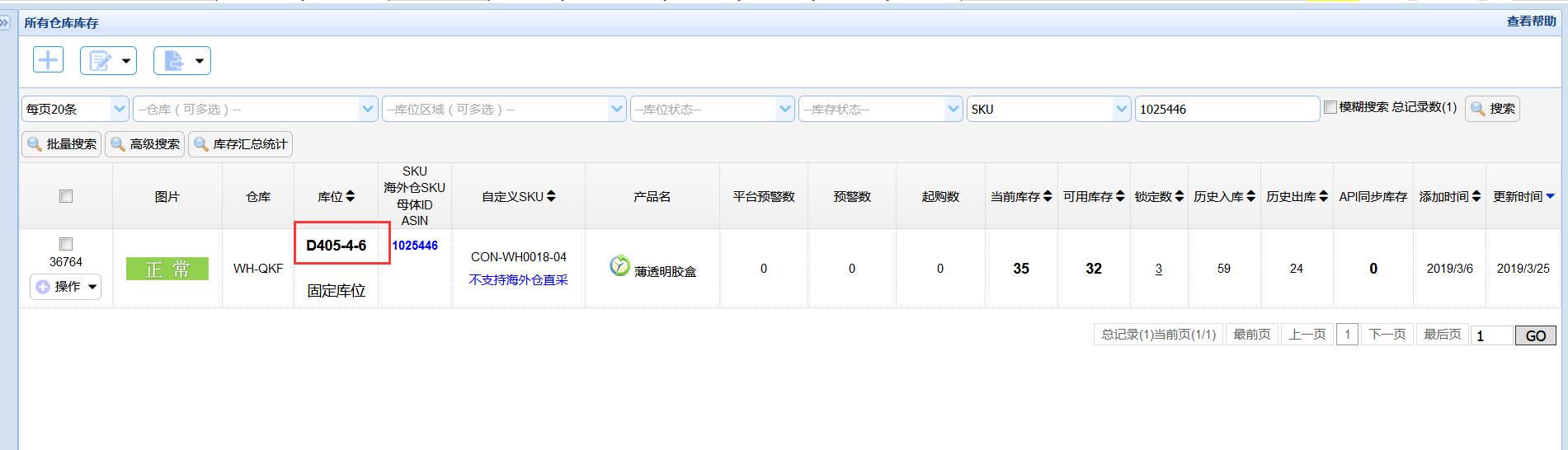Viewport: 1568px width, 450px height.
Task: Click the plus add-new icon
Action: (48, 60)
